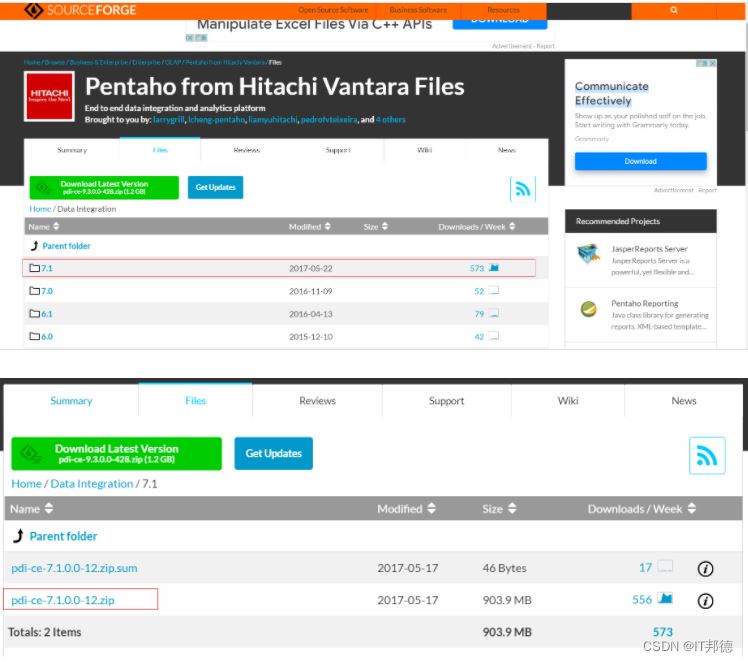The height and width of the screenshot is (662, 748).
Task: Open the Resources menu in header
Action: (503, 10)
